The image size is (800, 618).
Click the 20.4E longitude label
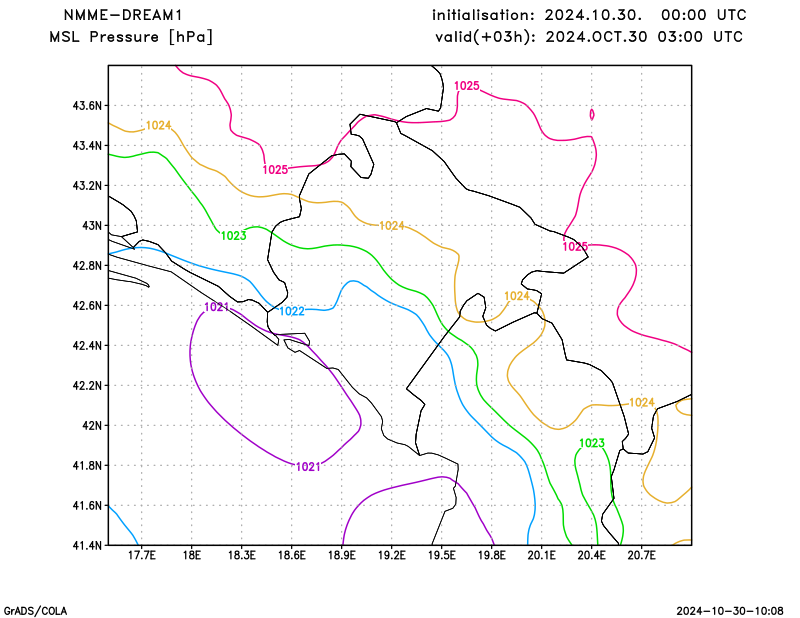[x=591, y=556]
